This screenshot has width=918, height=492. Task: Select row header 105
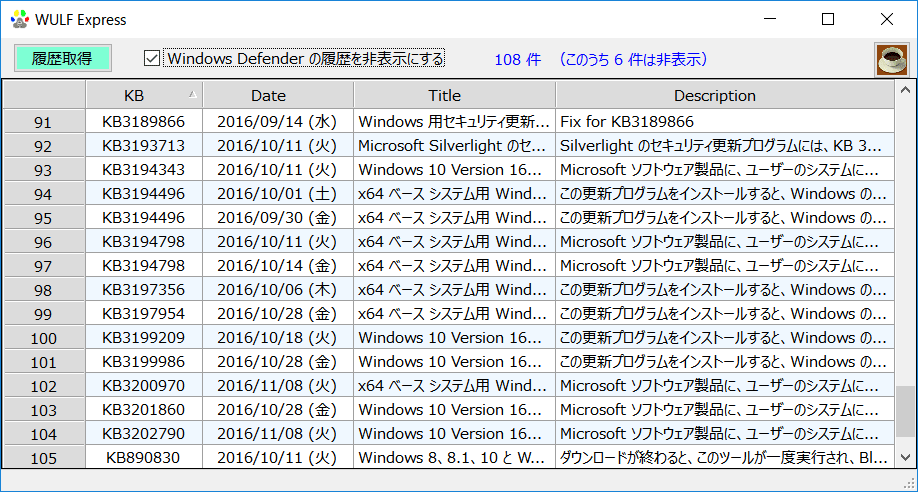coord(43,457)
